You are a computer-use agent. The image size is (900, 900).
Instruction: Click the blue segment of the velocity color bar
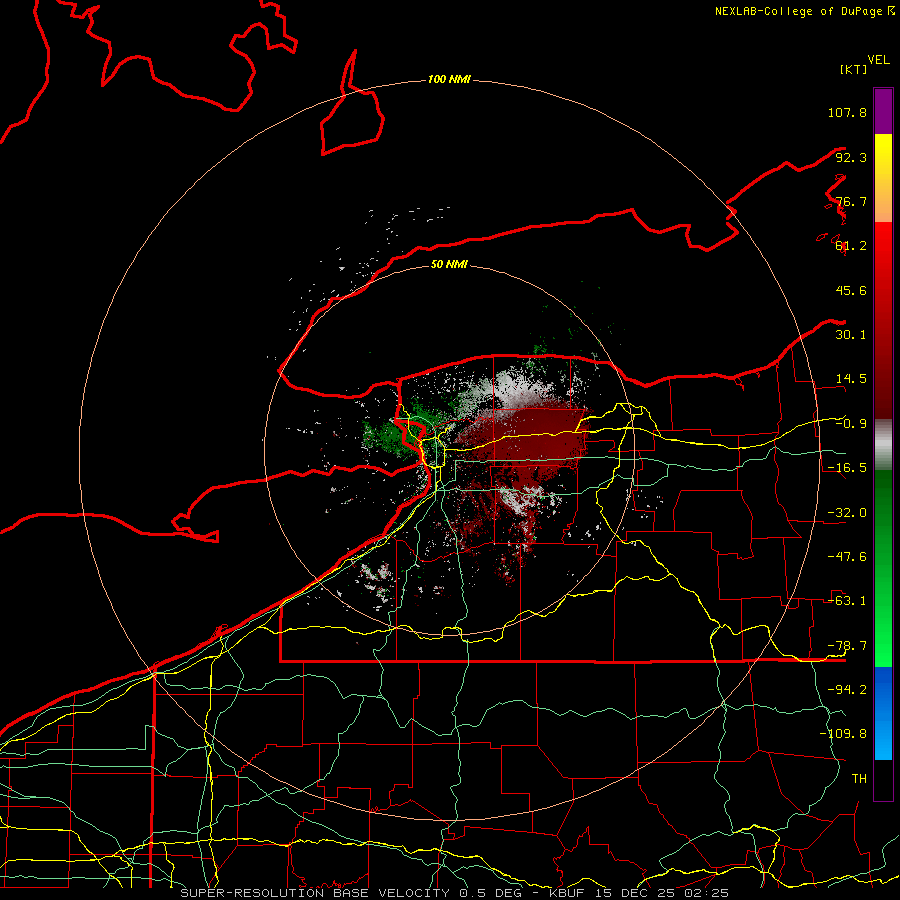[x=883, y=713]
